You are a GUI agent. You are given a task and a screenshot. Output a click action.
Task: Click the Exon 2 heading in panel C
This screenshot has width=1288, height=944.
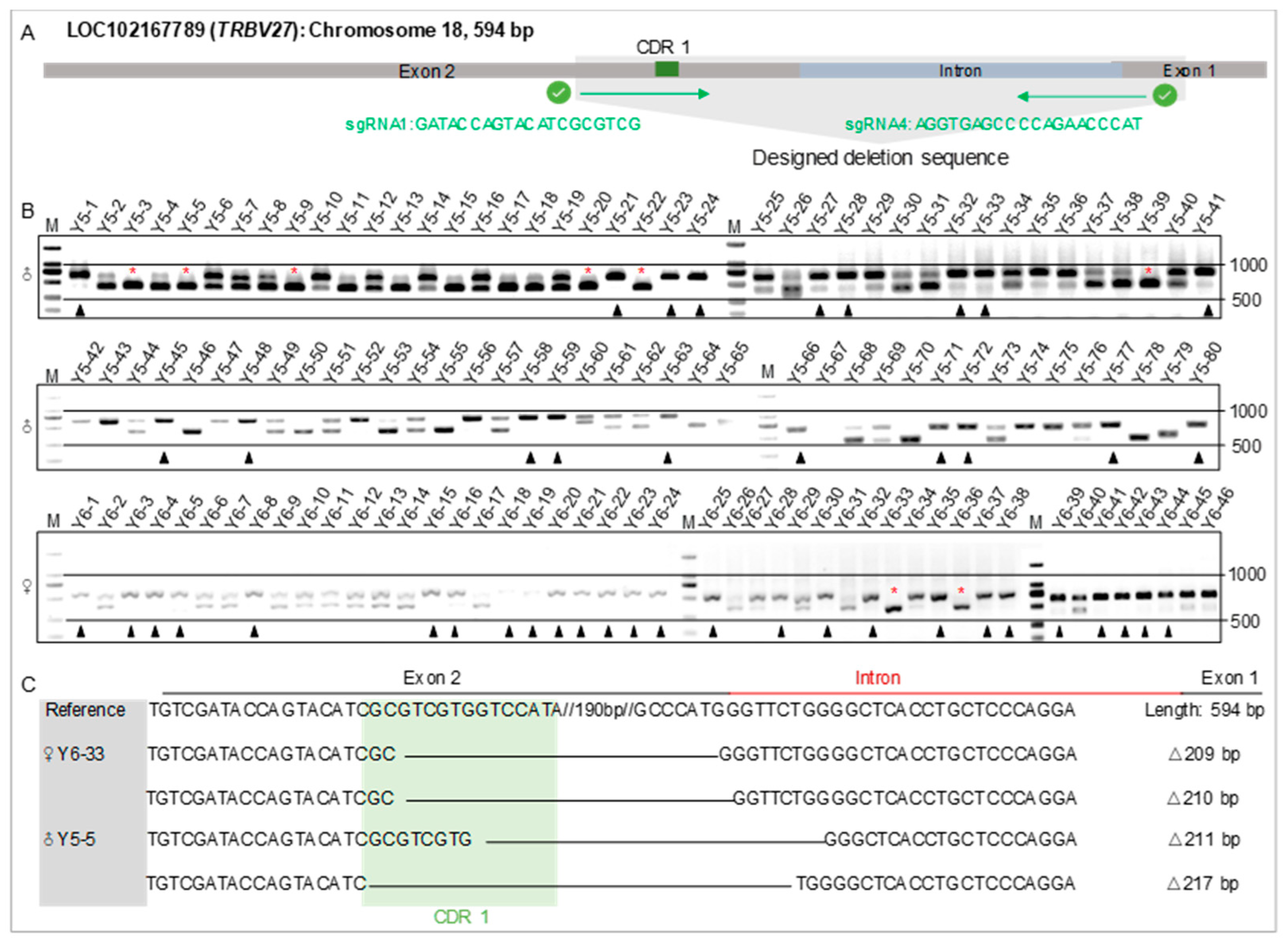pos(432,678)
